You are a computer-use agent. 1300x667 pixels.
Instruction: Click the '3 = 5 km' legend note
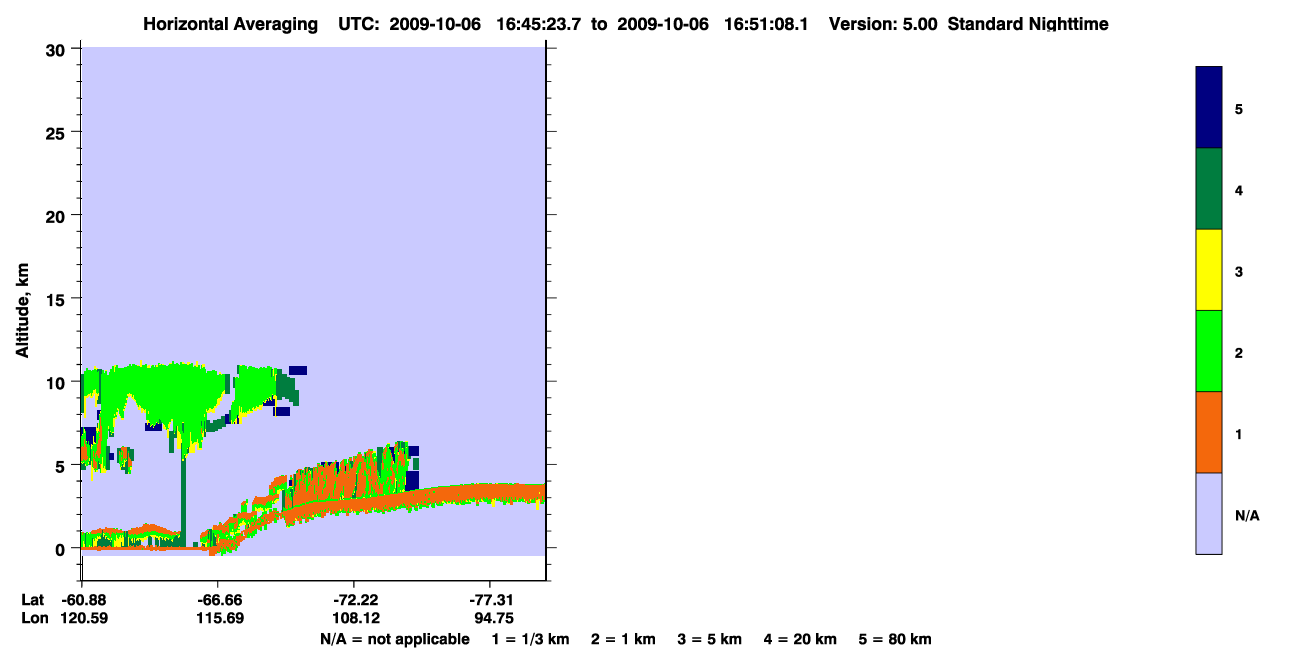point(710,639)
